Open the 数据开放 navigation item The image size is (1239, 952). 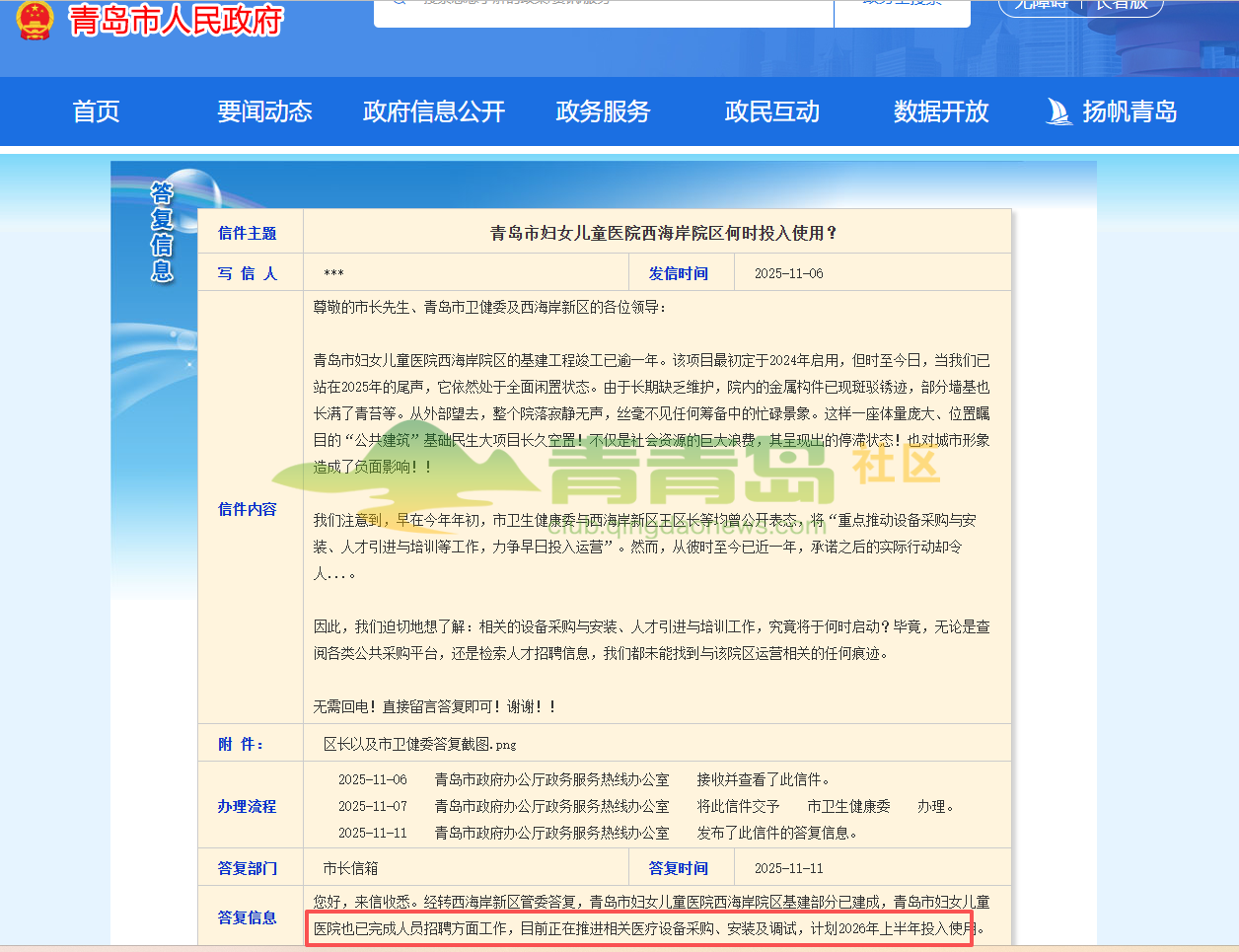click(x=941, y=111)
